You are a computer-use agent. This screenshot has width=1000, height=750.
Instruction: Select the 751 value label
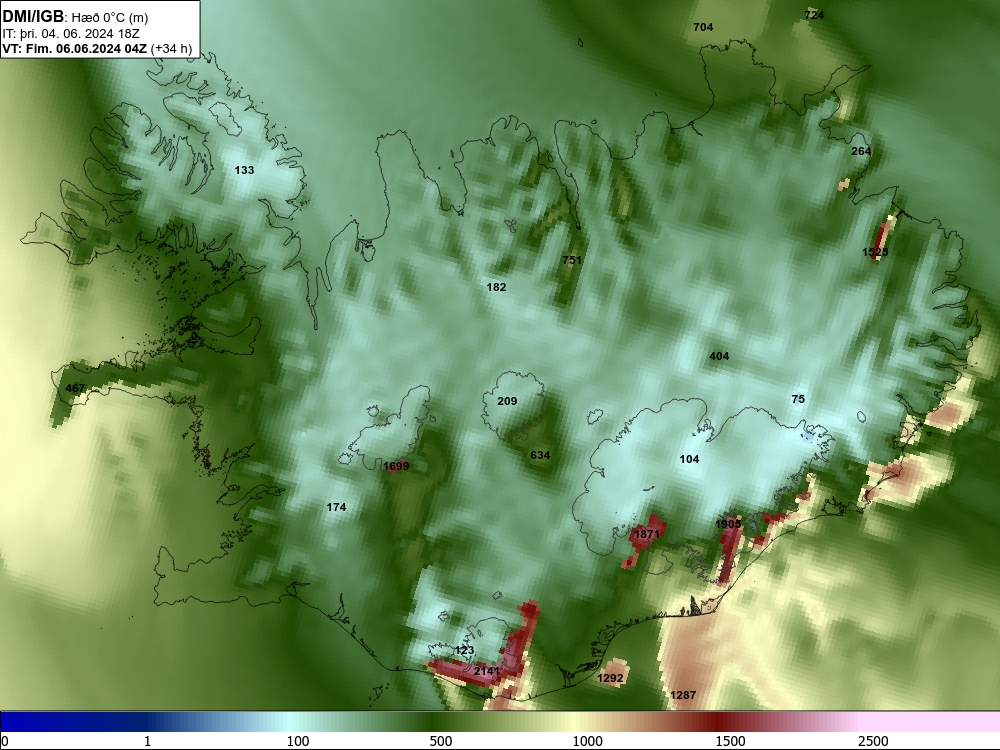point(572,260)
